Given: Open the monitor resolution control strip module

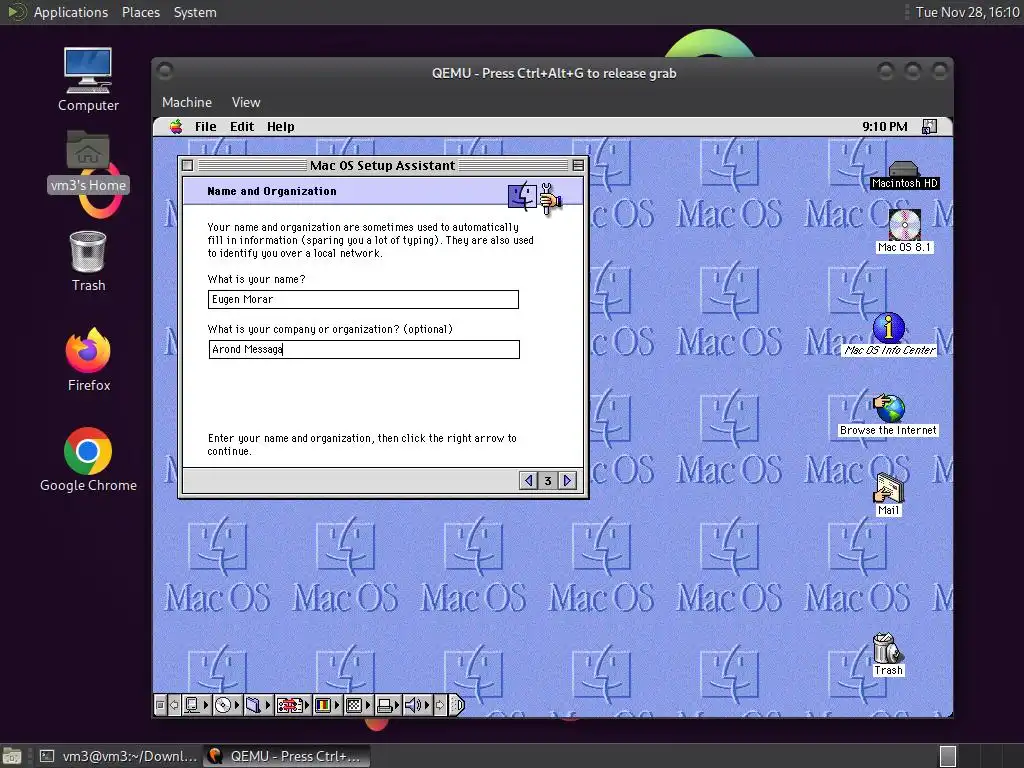Looking at the screenshot, I should click(359, 705).
